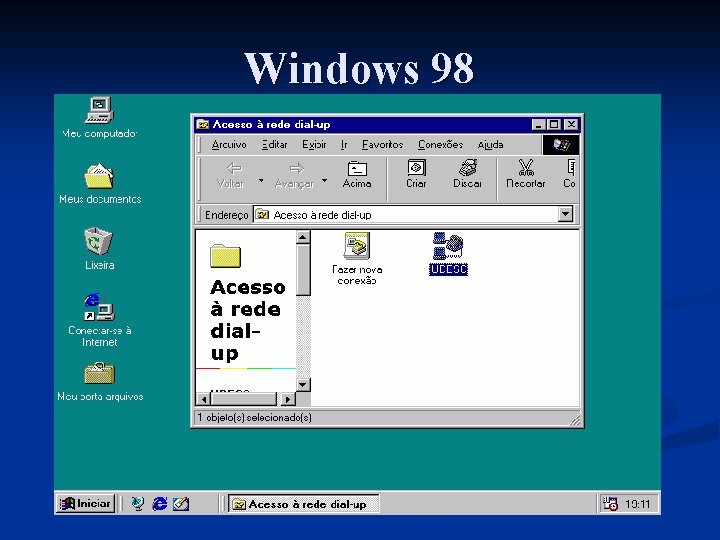Image resolution: width=720 pixels, height=540 pixels.
Task: Click the Windows logo throbber
Action: [561, 145]
